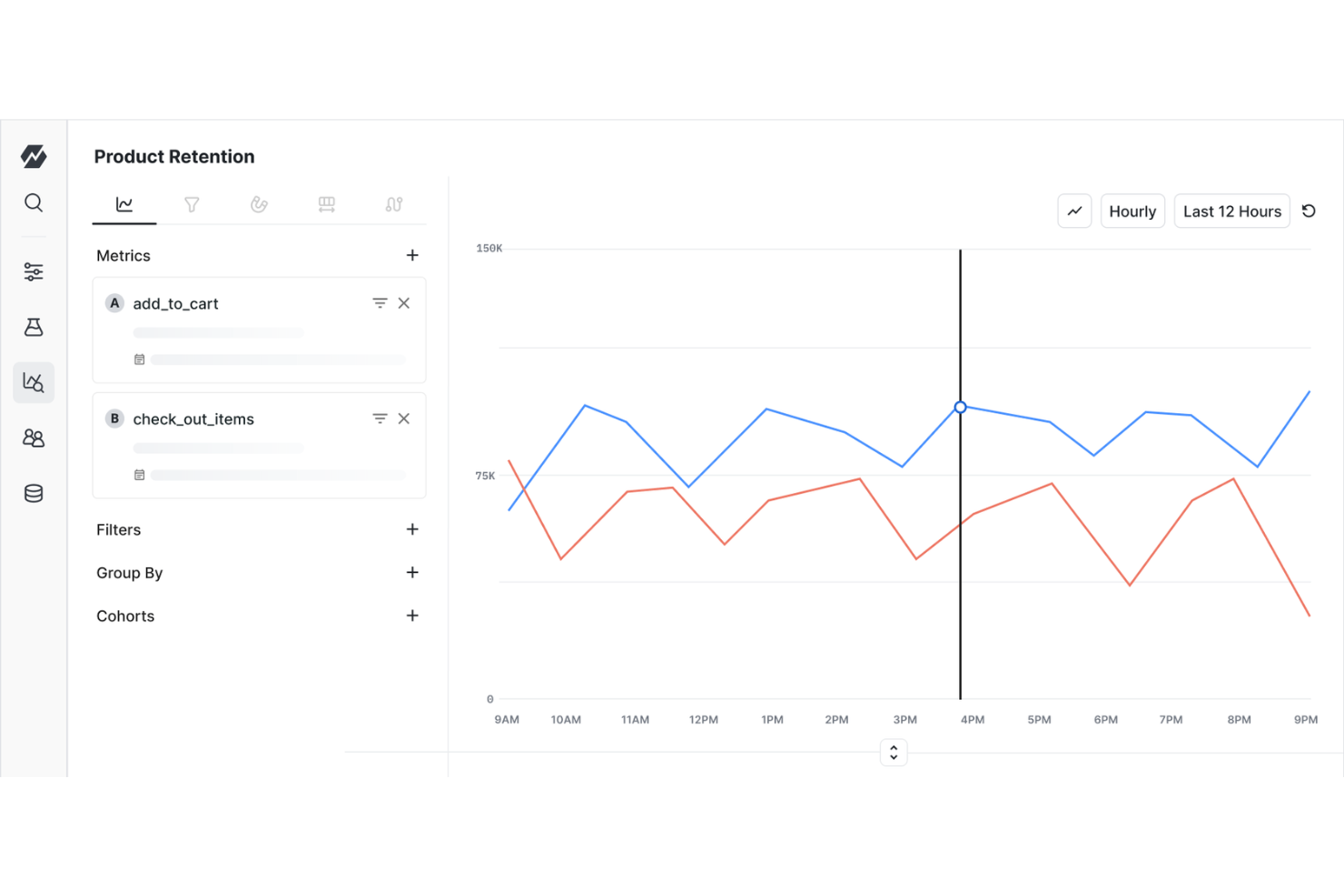Open the database icon in sidebar
The height and width of the screenshot is (896, 1344).
pos(34,493)
